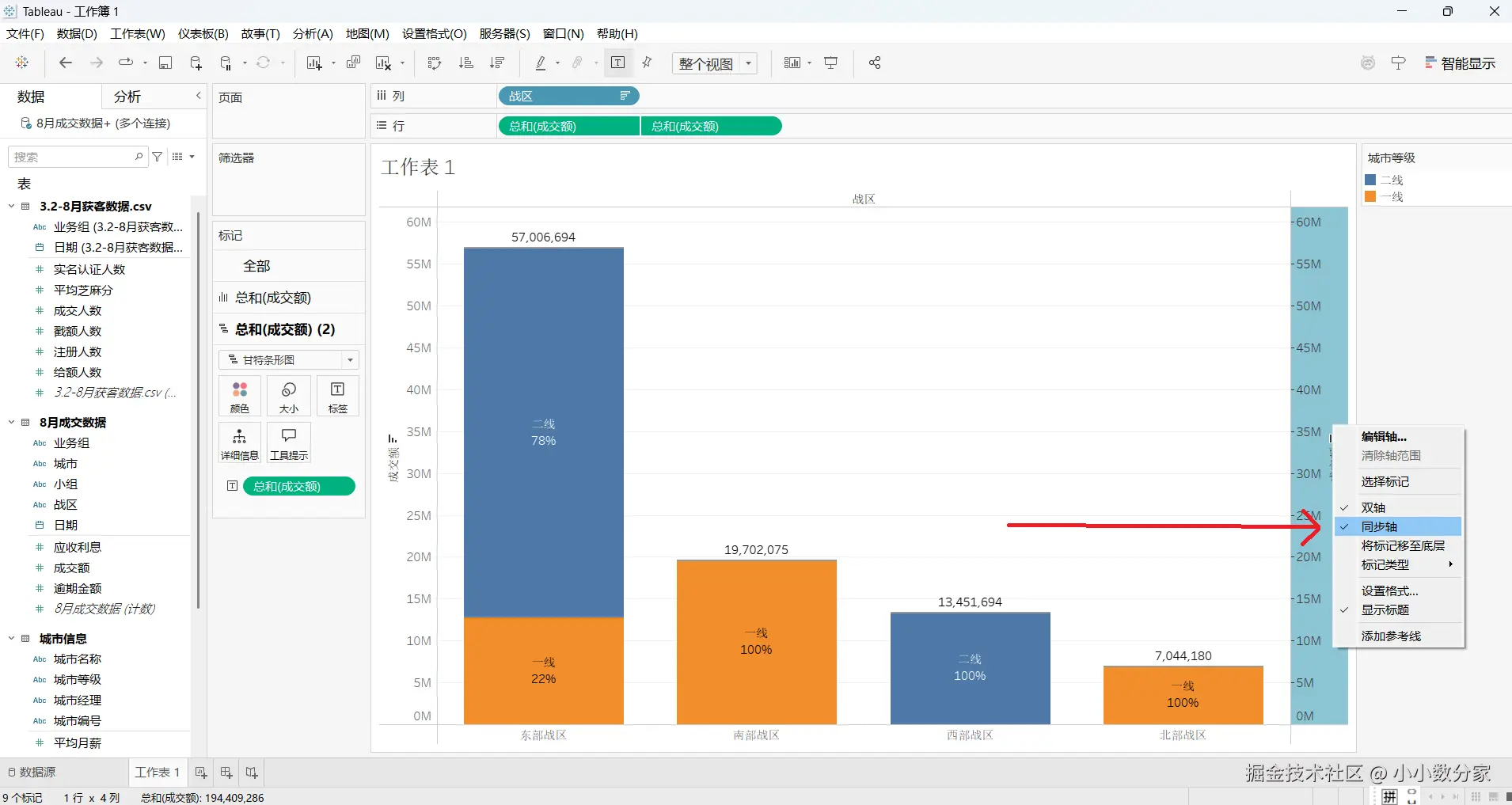Expand the 标记类型 submenu

(1397, 564)
